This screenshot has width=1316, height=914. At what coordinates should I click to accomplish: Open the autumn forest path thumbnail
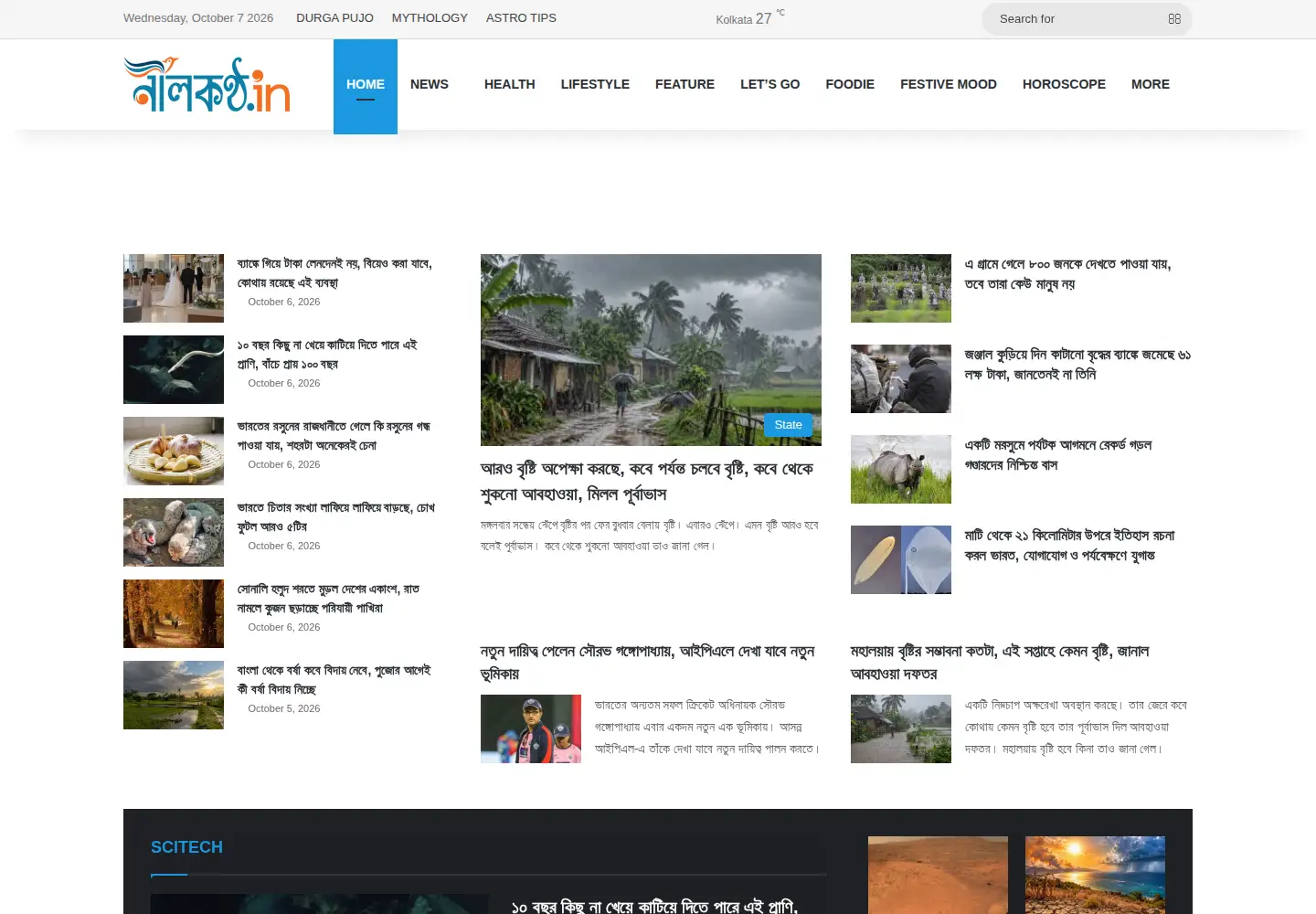click(x=174, y=613)
